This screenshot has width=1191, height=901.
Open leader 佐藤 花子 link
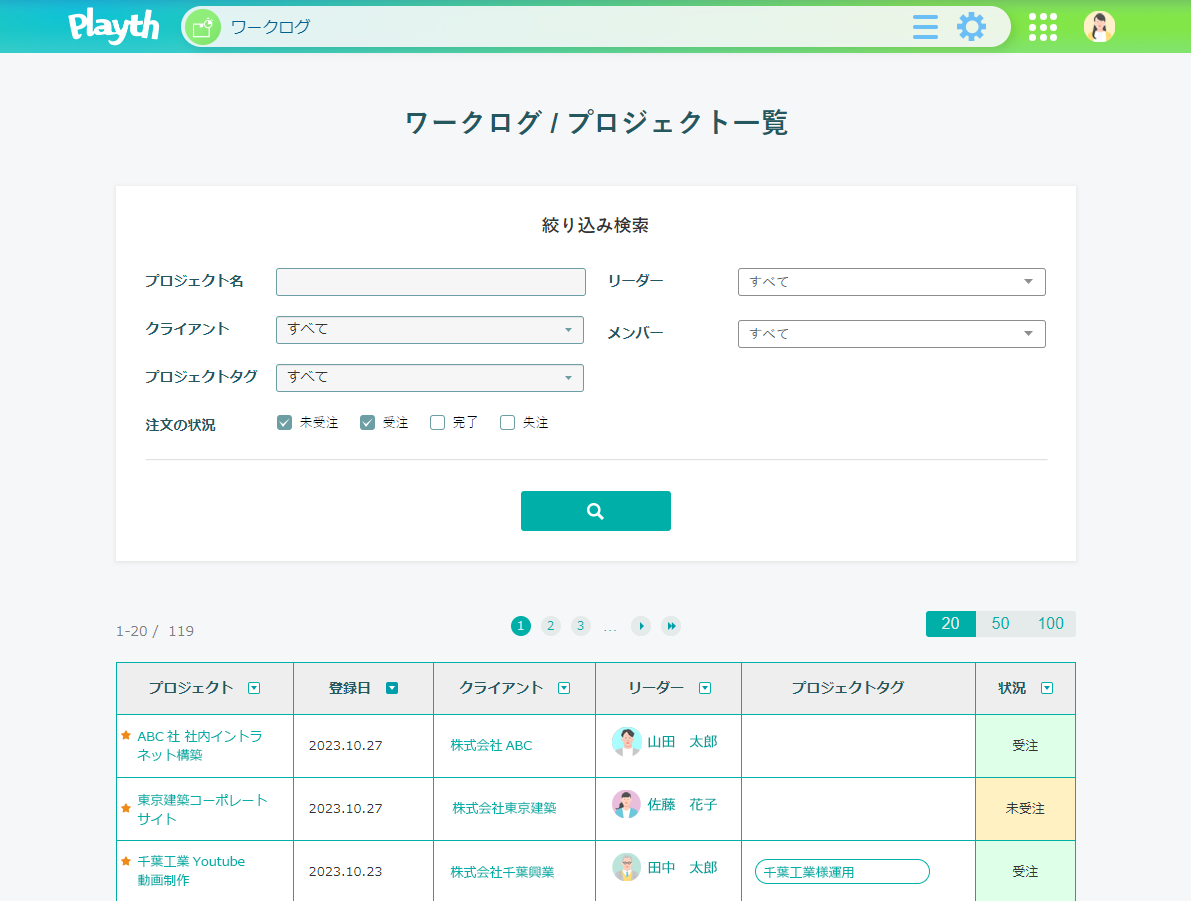click(x=682, y=805)
